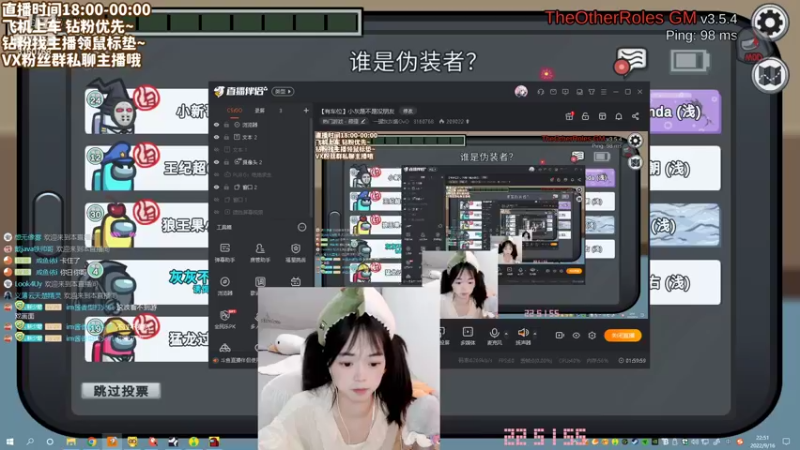Toggle visibility eye of 文本 2 source
The image size is (800, 450).
pyautogui.click(x=216, y=137)
